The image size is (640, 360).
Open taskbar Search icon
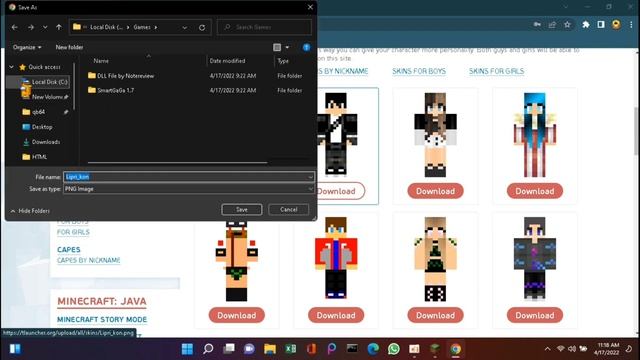tap(208, 349)
